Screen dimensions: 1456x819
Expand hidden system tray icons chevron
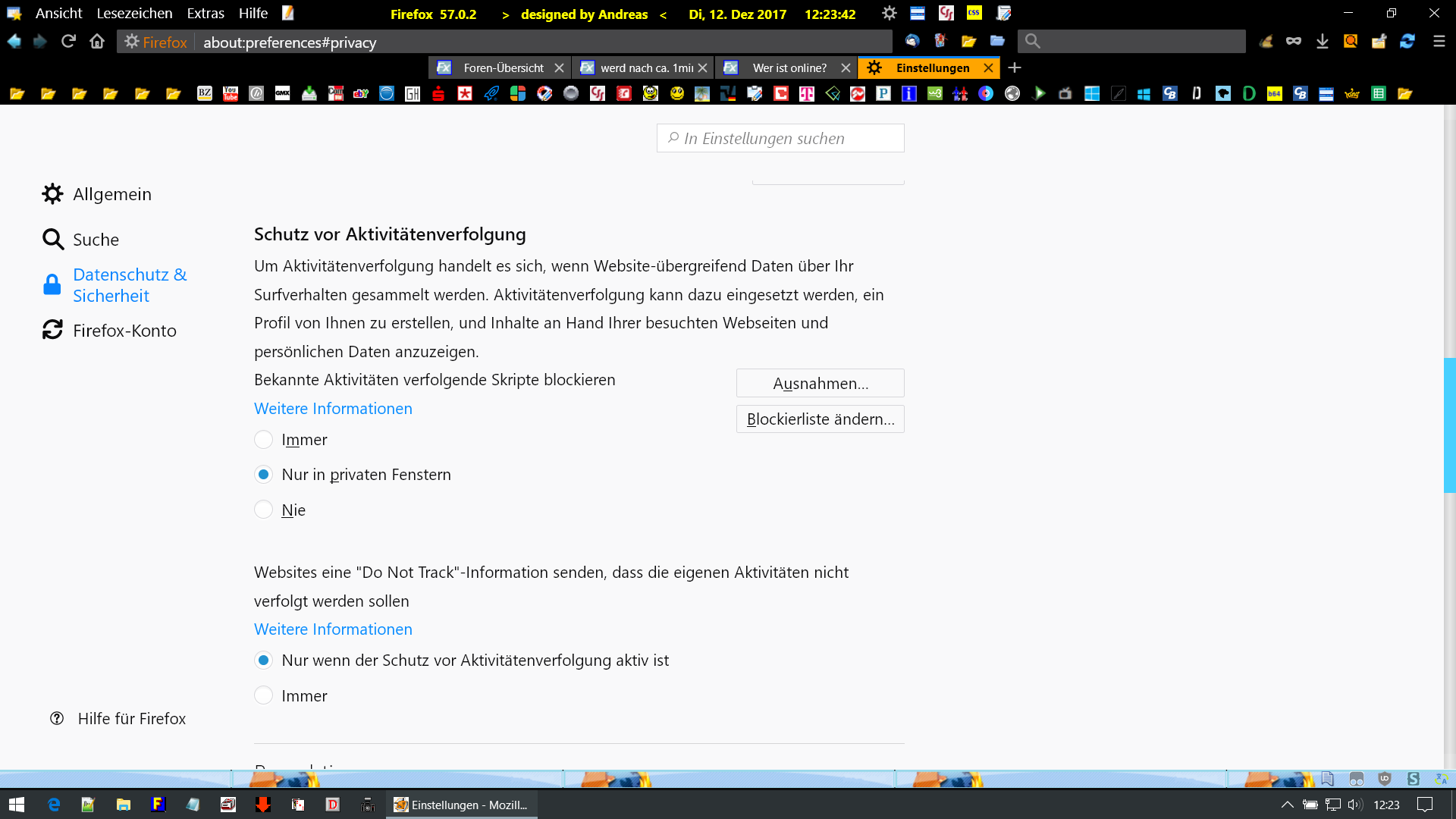pos(1287,805)
